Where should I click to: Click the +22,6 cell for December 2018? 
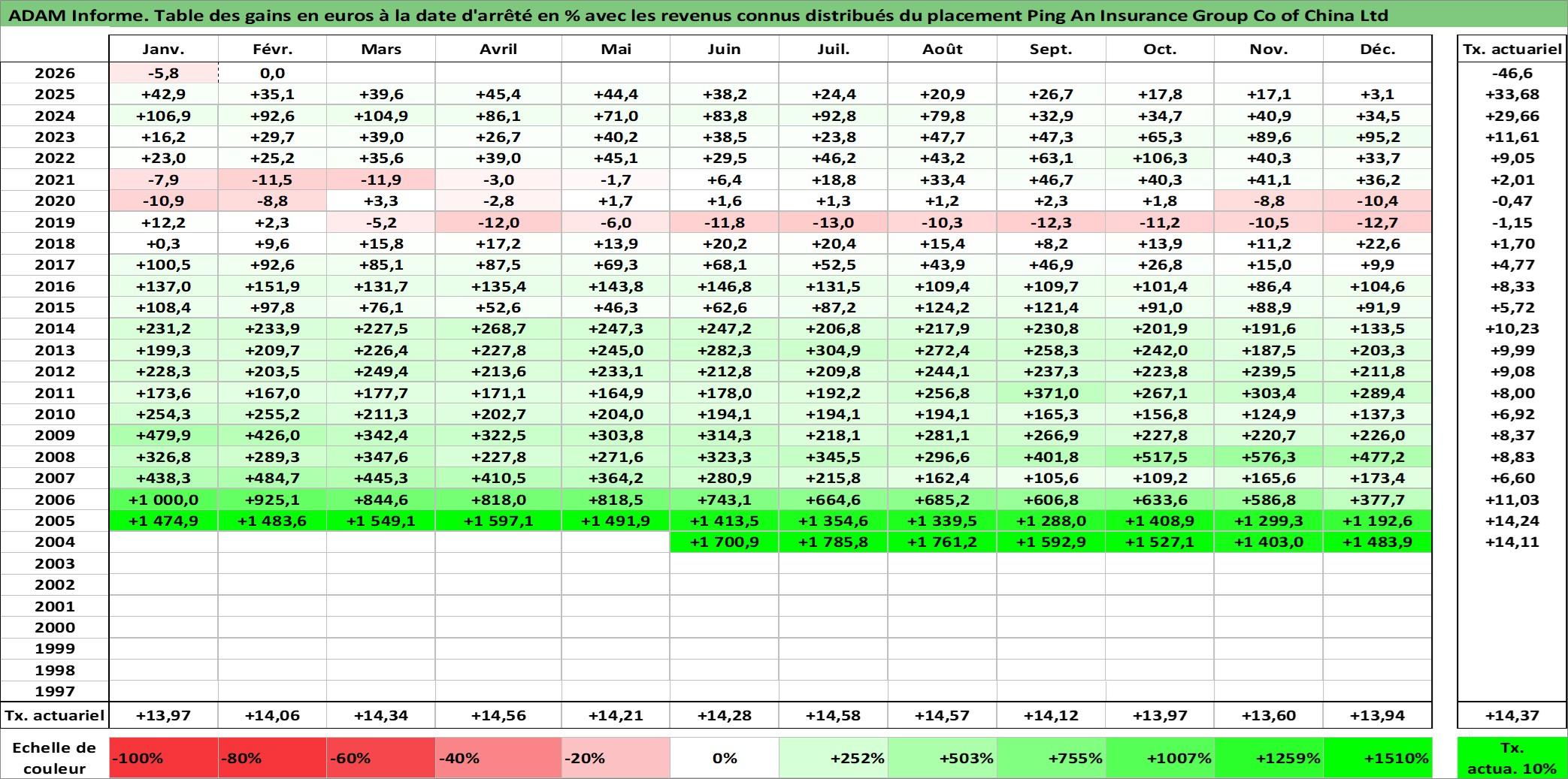1377,243
